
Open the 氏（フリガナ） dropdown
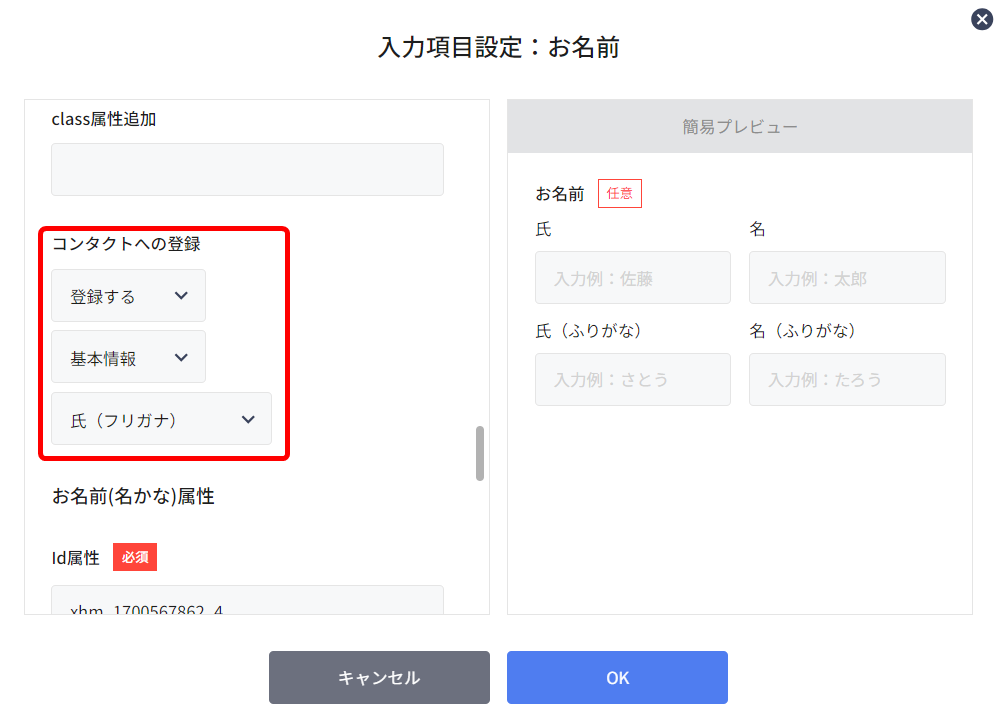tap(161, 419)
